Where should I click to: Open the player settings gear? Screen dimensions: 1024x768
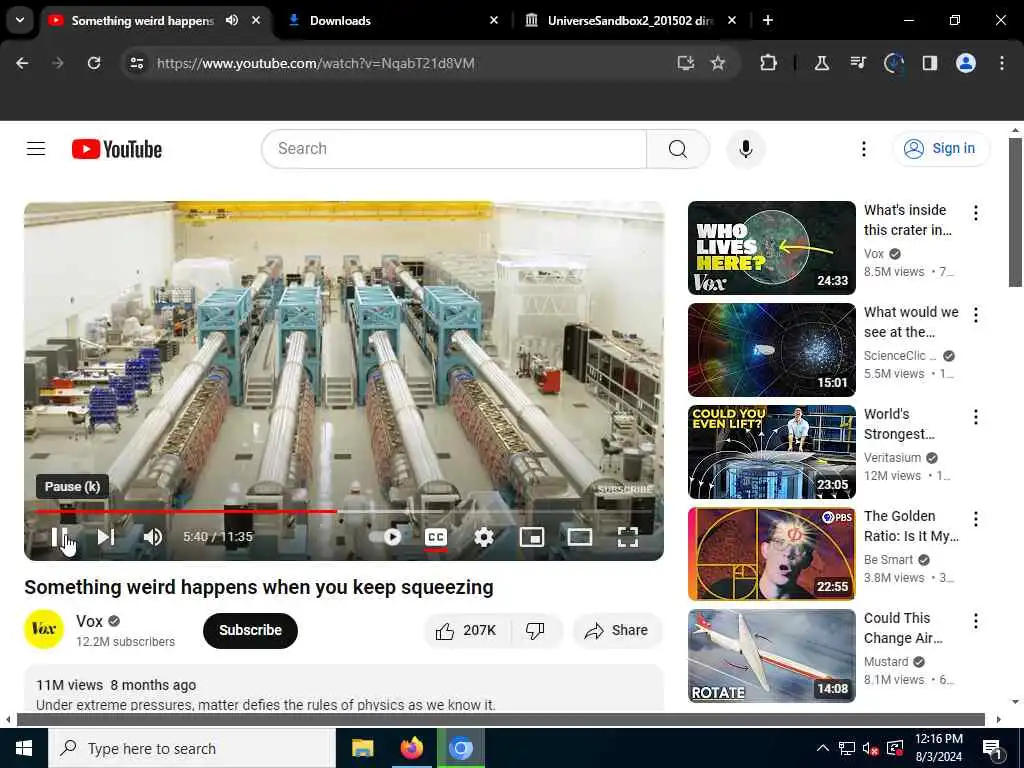(x=484, y=537)
